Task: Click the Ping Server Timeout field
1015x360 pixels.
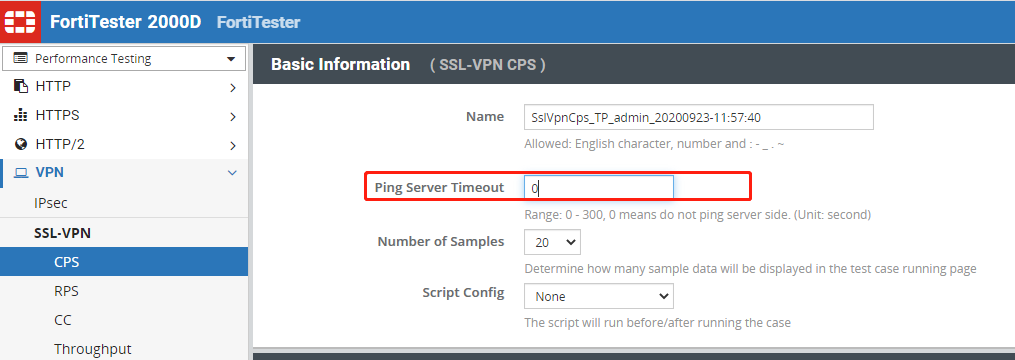Action: click(599, 188)
